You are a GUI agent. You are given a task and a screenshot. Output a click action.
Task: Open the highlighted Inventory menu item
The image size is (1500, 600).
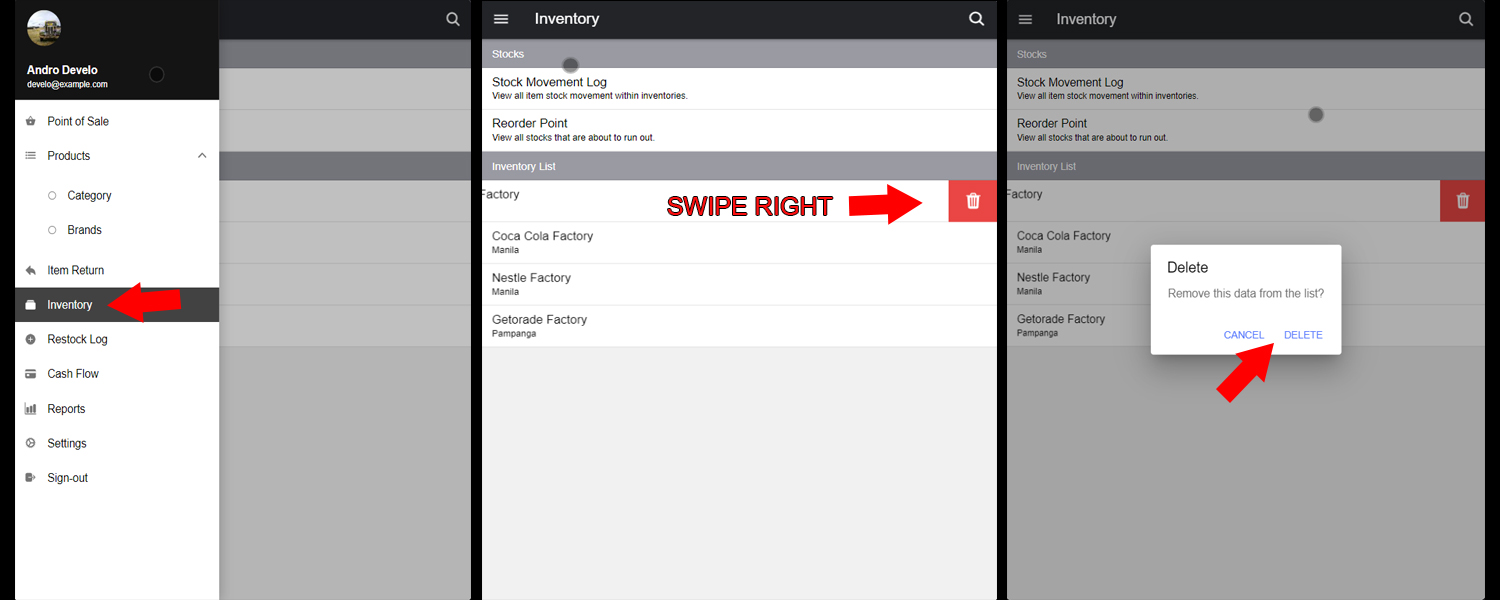[x=70, y=305]
